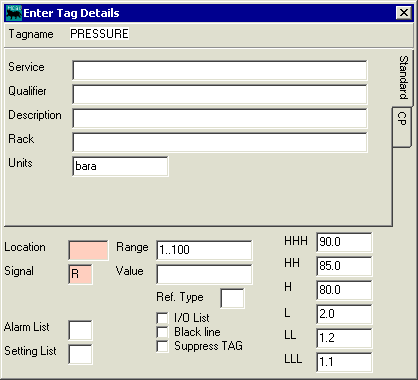418x380 pixels.
Task: Select the Qualifier input field
Action: [x=220, y=94]
